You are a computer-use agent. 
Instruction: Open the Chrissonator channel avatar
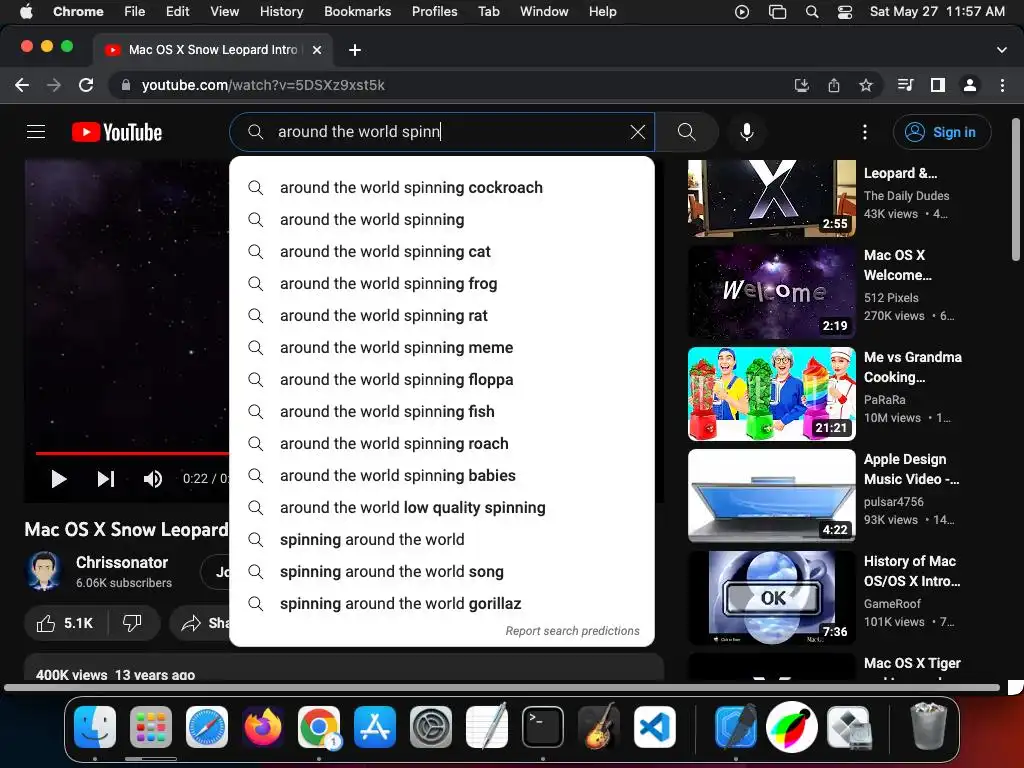44,571
